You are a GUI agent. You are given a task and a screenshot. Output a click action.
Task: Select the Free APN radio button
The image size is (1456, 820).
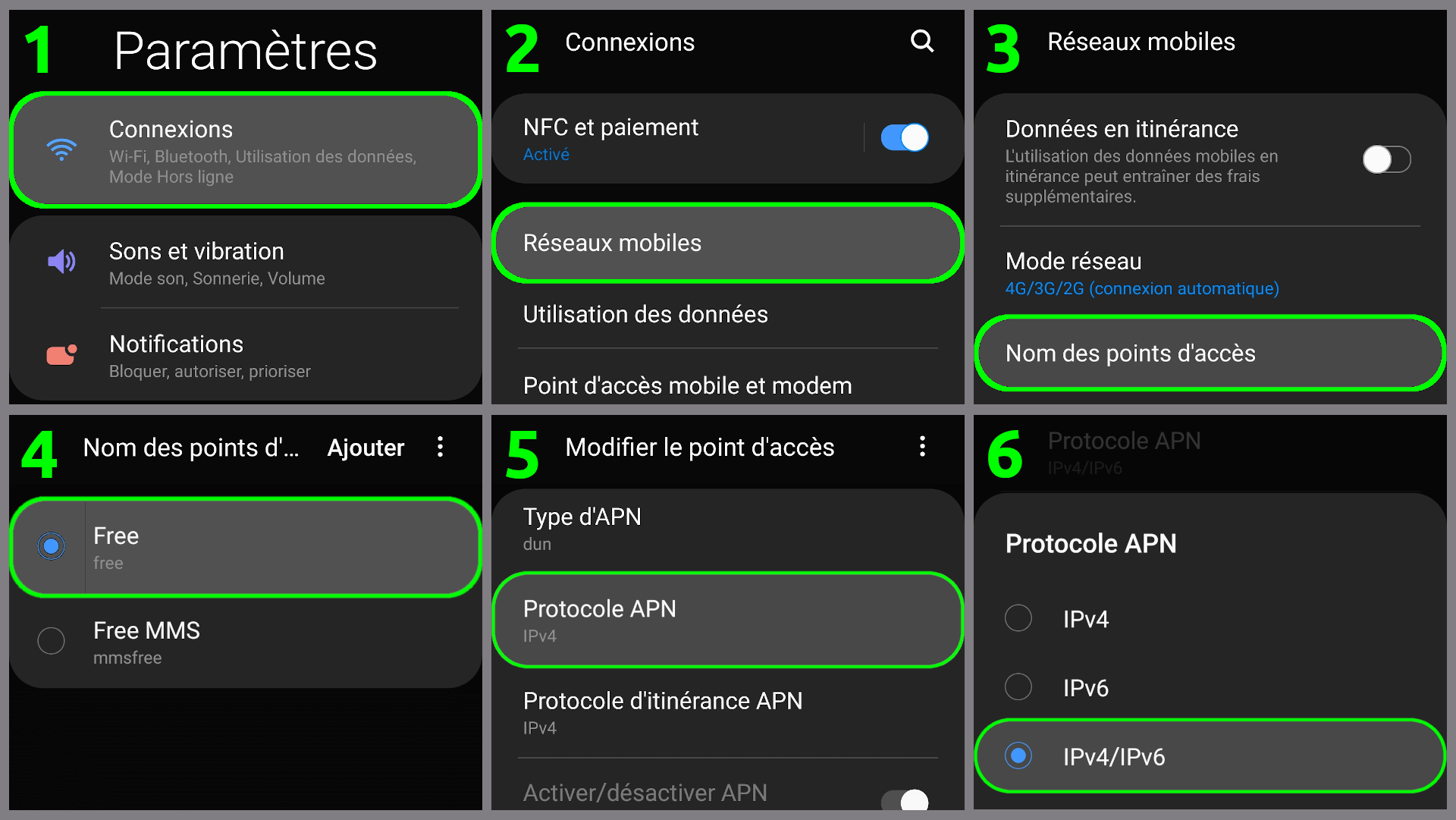[52, 546]
